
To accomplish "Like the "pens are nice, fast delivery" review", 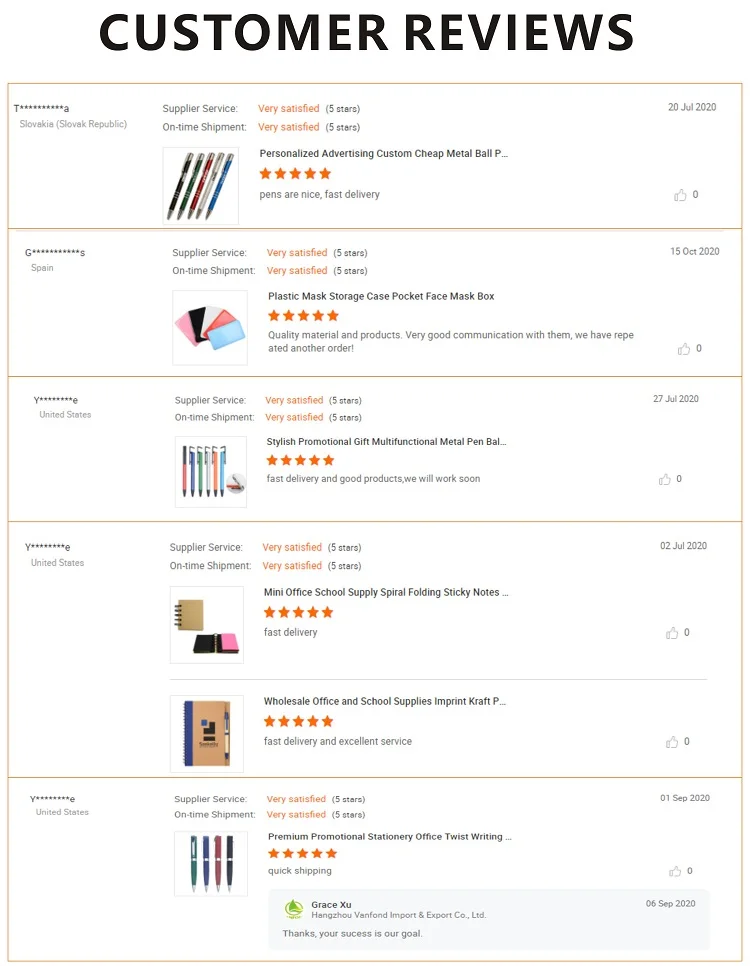I will 680,195.
